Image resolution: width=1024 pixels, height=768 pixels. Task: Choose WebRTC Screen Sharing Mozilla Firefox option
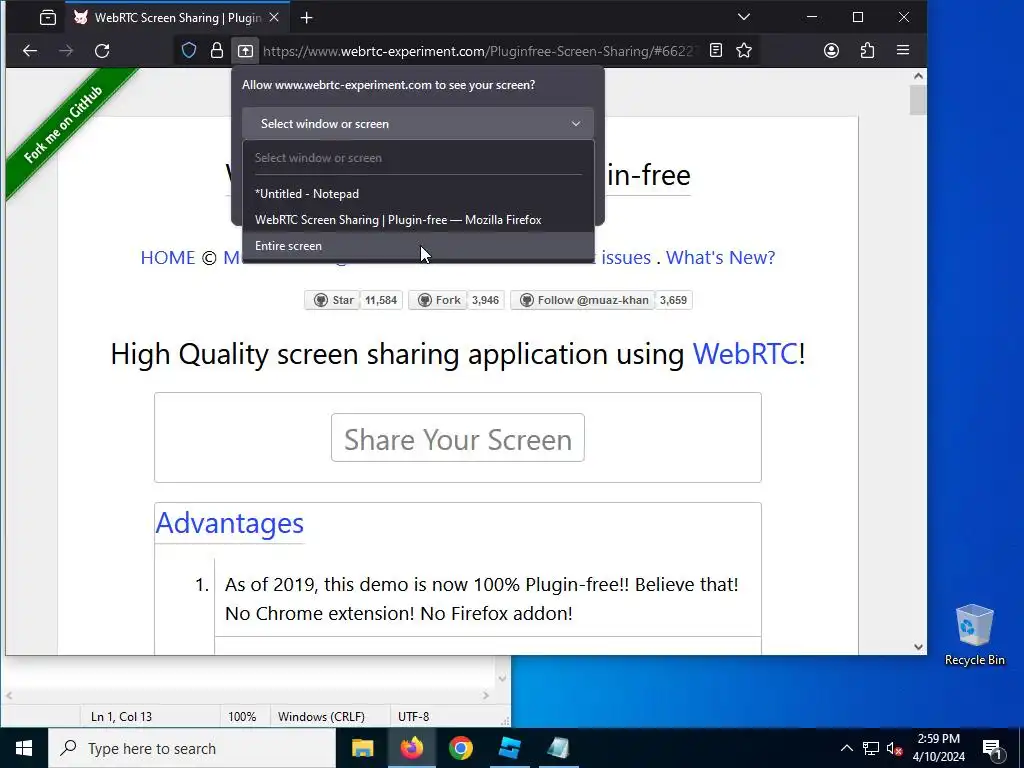click(x=418, y=219)
